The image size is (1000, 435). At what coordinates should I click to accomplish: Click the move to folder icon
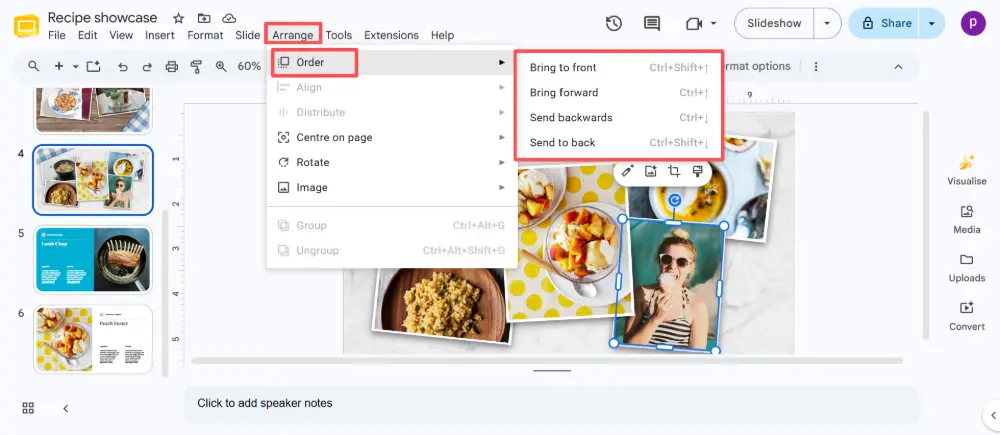[x=203, y=18]
